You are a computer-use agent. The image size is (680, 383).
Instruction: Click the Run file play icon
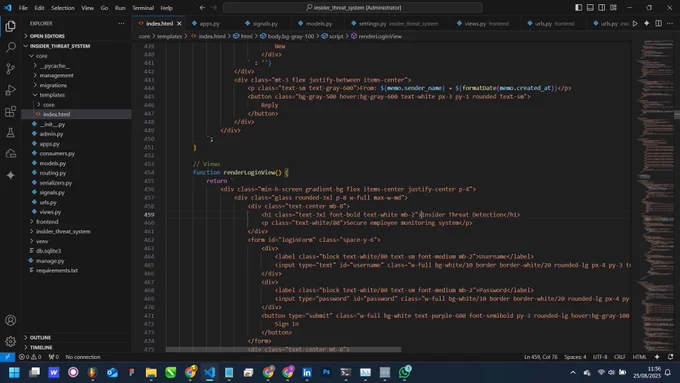(x=635, y=23)
